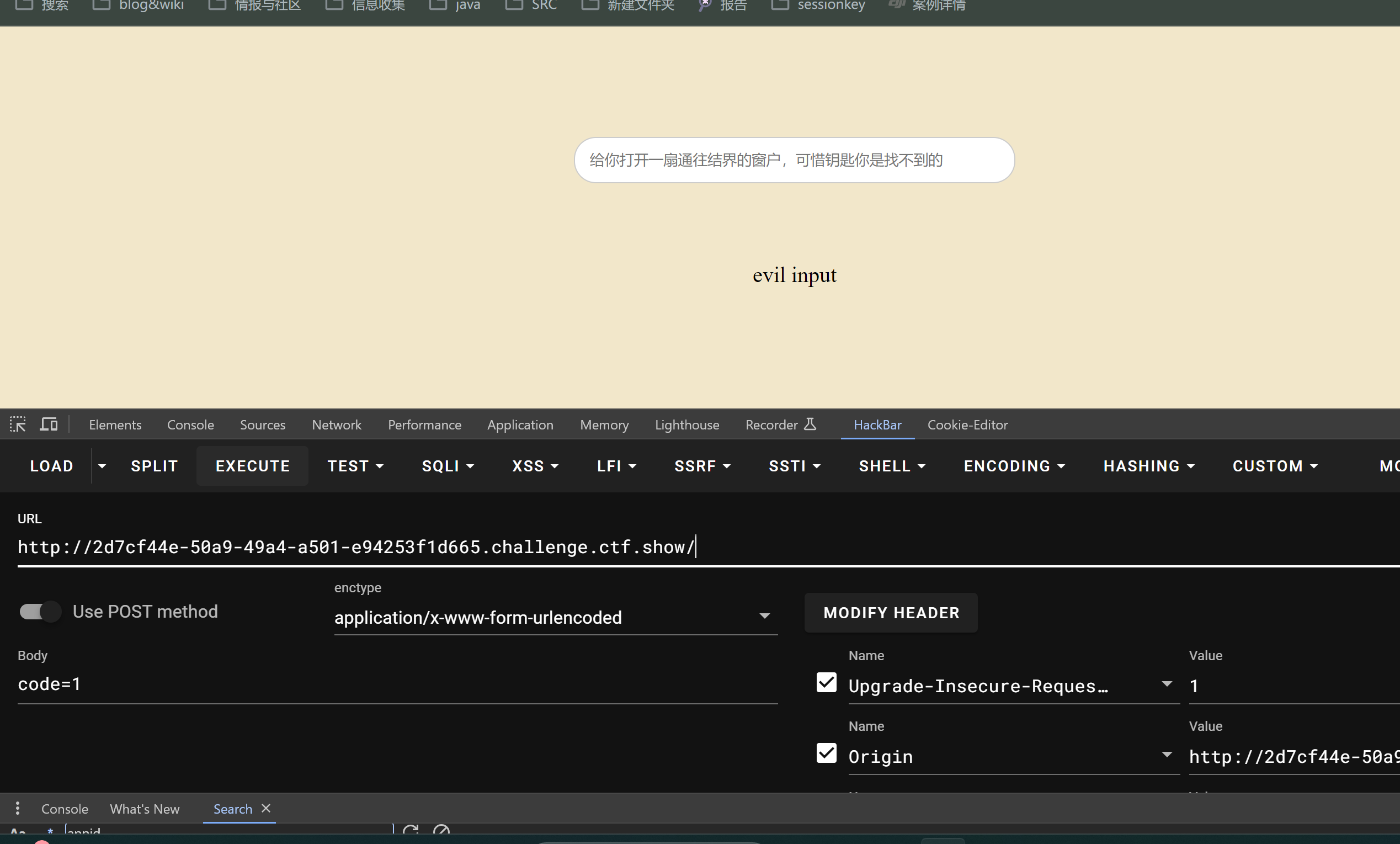Open the Application tab
Image resolution: width=1400 pixels, height=844 pixels.
[x=520, y=424]
